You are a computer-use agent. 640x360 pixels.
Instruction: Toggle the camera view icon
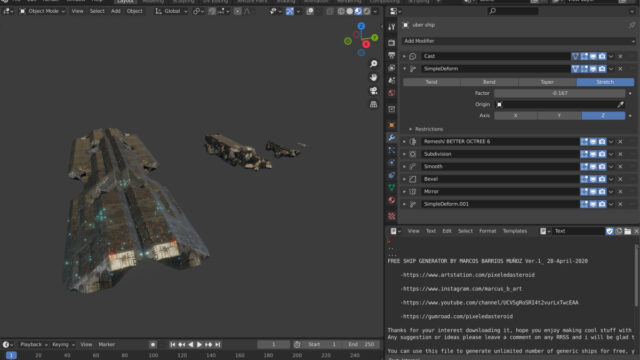click(x=373, y=91)
